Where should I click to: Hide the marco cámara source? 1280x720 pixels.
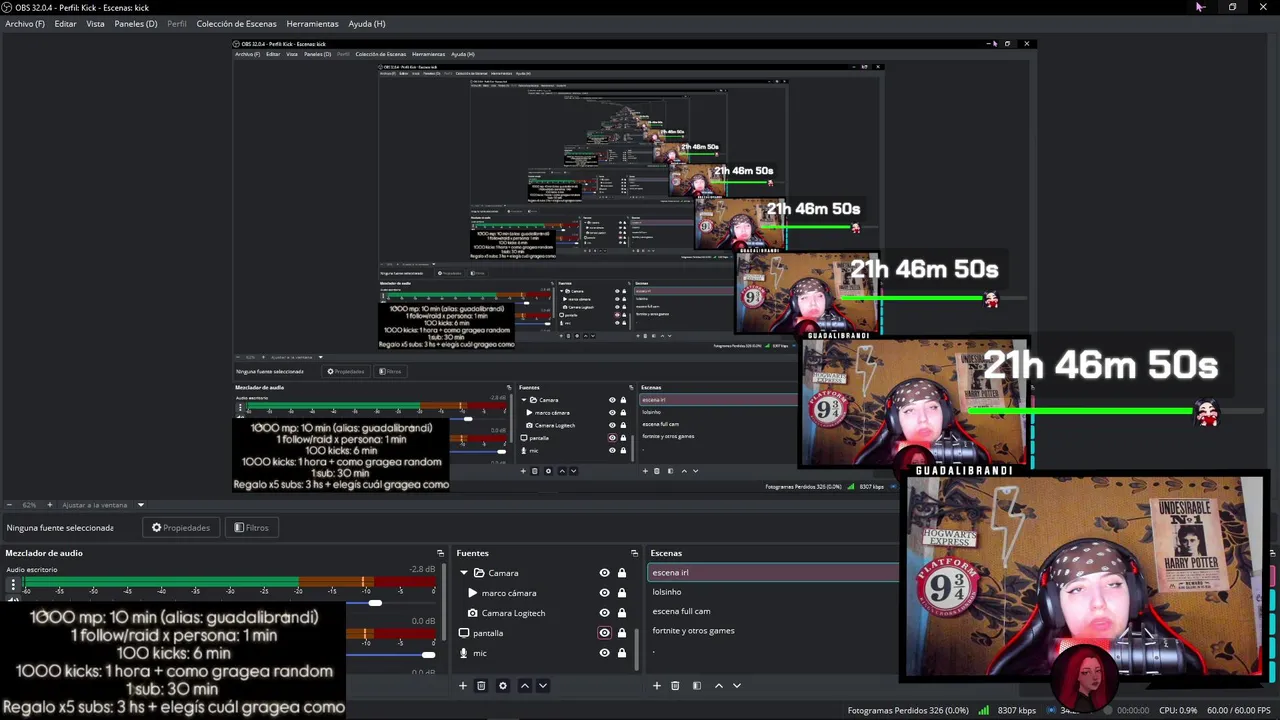pos(604,593)
